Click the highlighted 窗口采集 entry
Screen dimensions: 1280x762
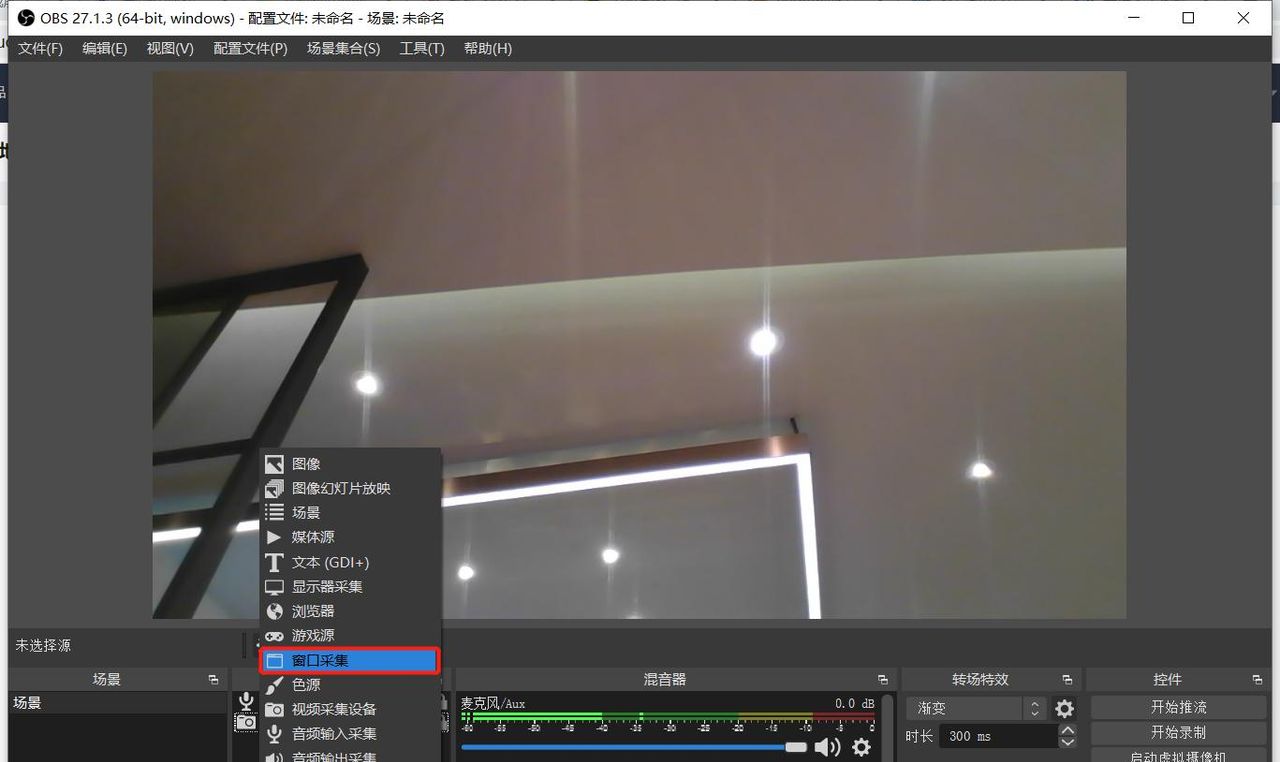click(350, 660)
